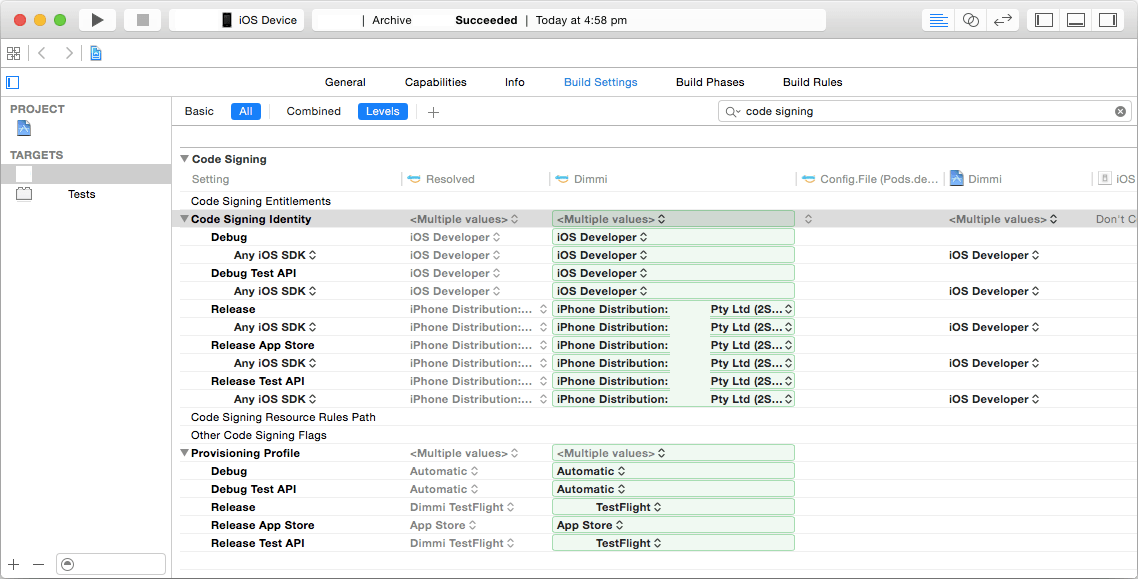Collapse the Code Signing Identity setting
1138x579 pixels.
[184, 219]
